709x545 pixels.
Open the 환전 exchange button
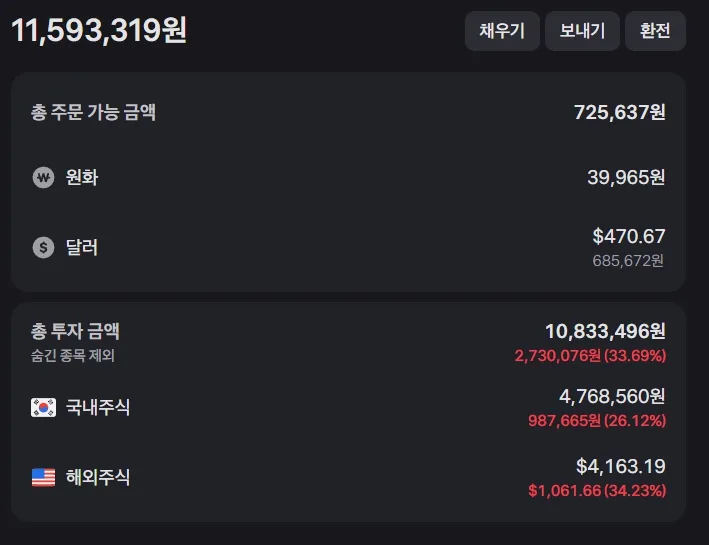[x=655, y=31]
